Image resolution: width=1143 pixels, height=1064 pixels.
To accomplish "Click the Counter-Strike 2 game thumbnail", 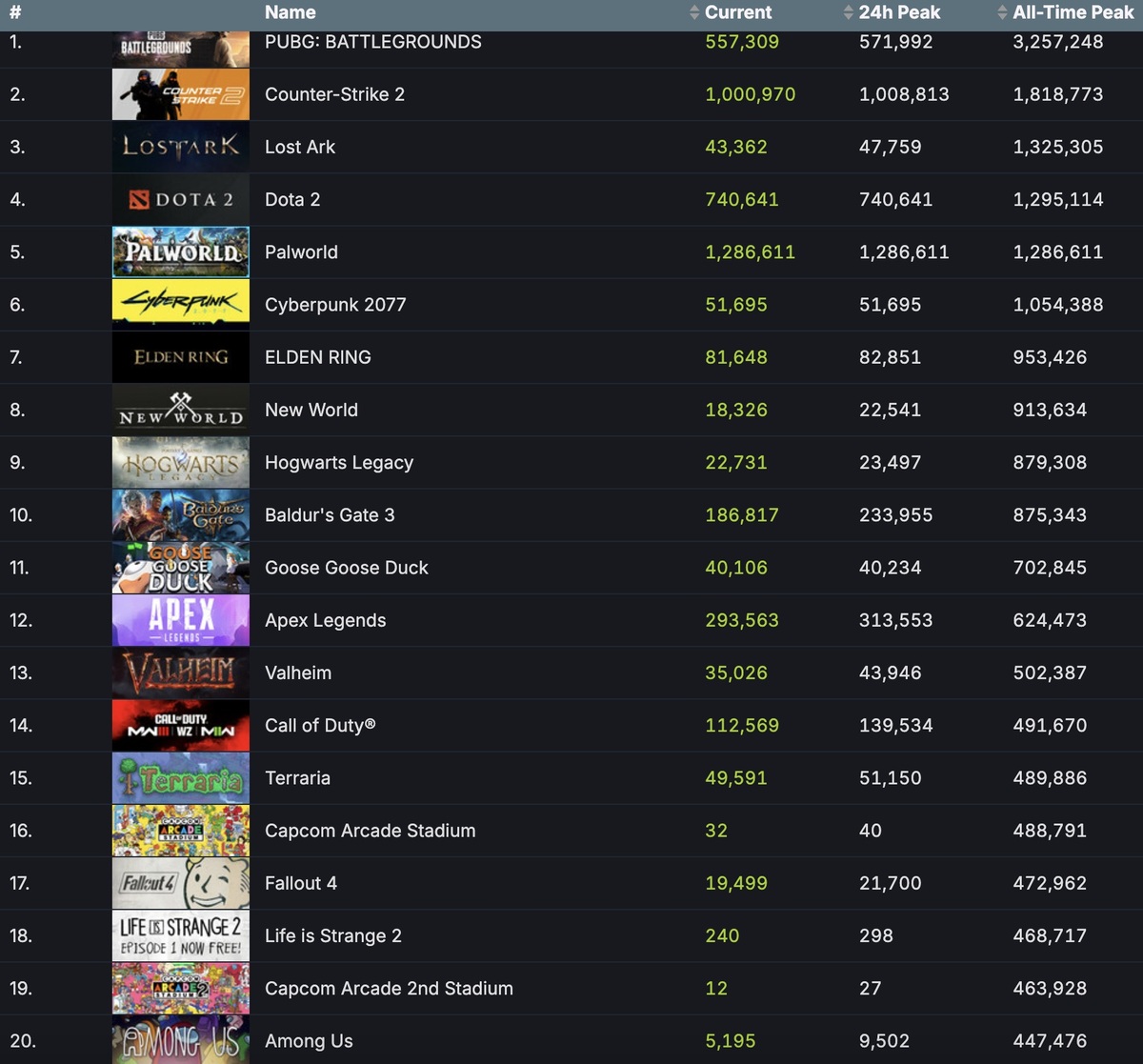I will click(181, 94).
